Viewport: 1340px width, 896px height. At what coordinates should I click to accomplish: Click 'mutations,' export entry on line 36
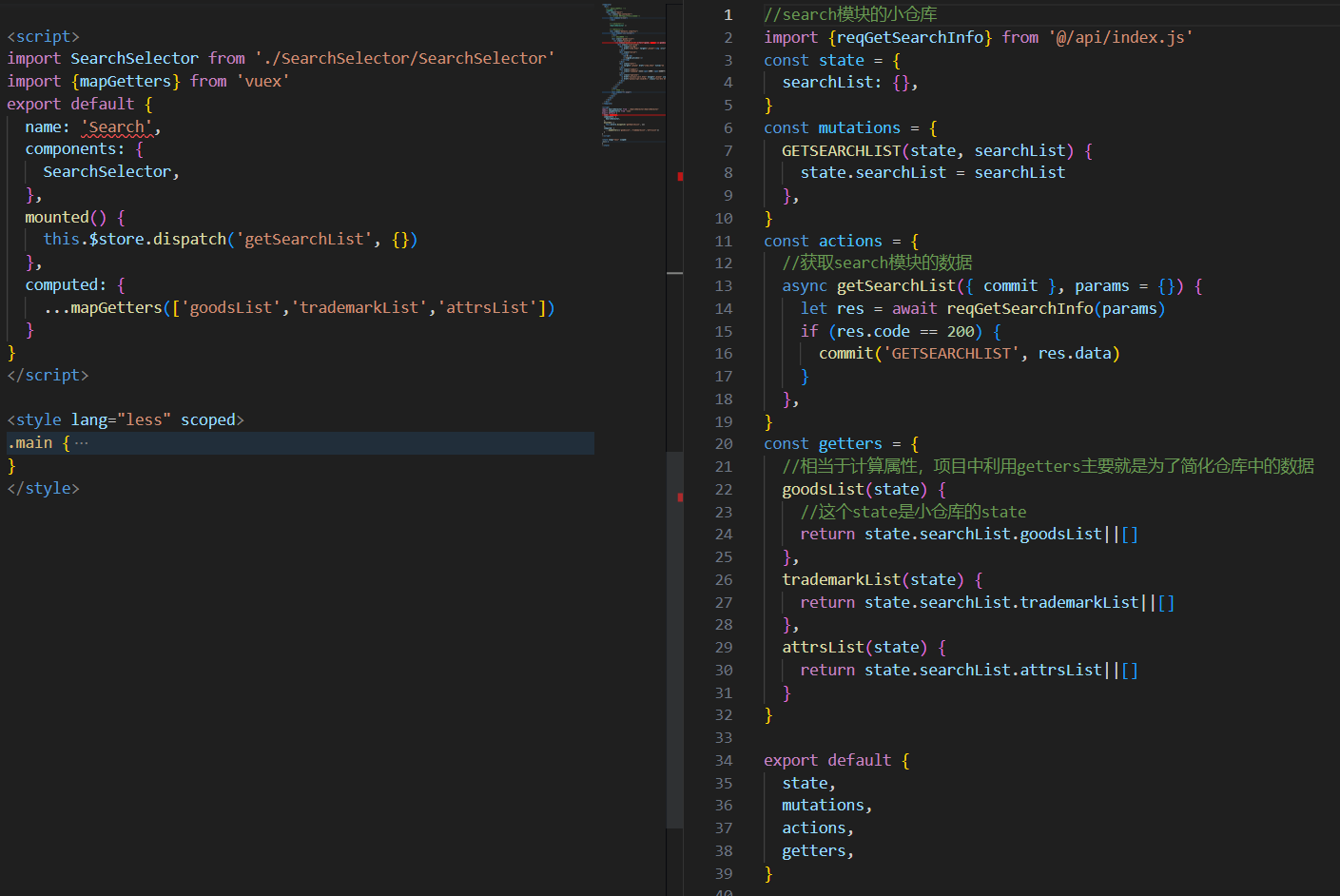pyautogui.click(x=826, y=805)
